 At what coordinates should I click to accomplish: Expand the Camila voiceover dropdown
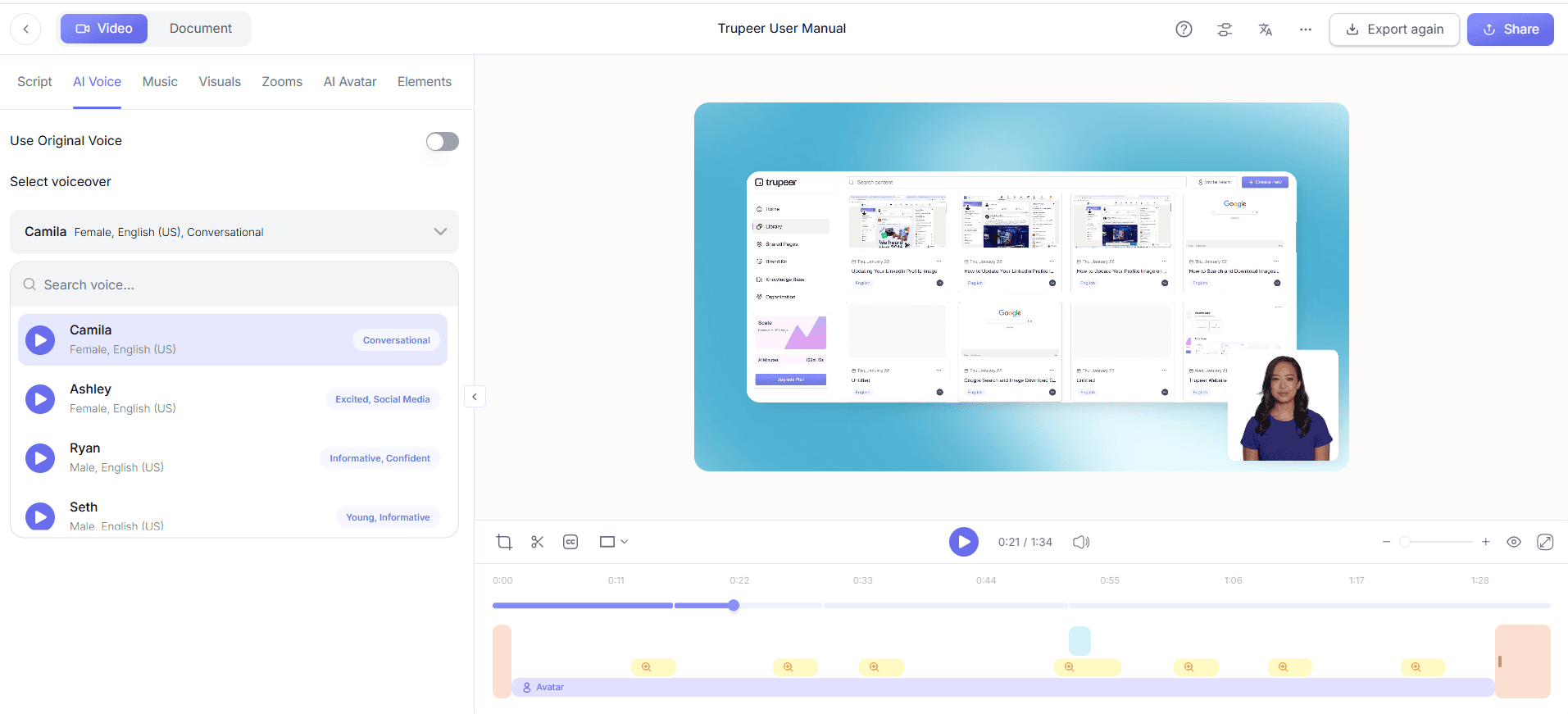(234, 232)
